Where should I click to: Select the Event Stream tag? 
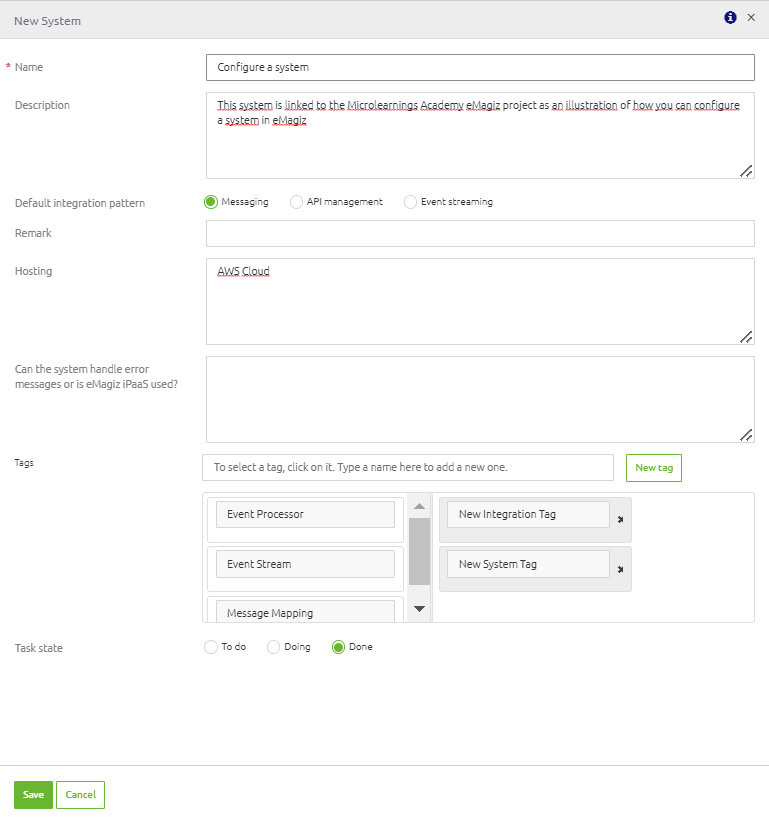[x=305, y=563]
